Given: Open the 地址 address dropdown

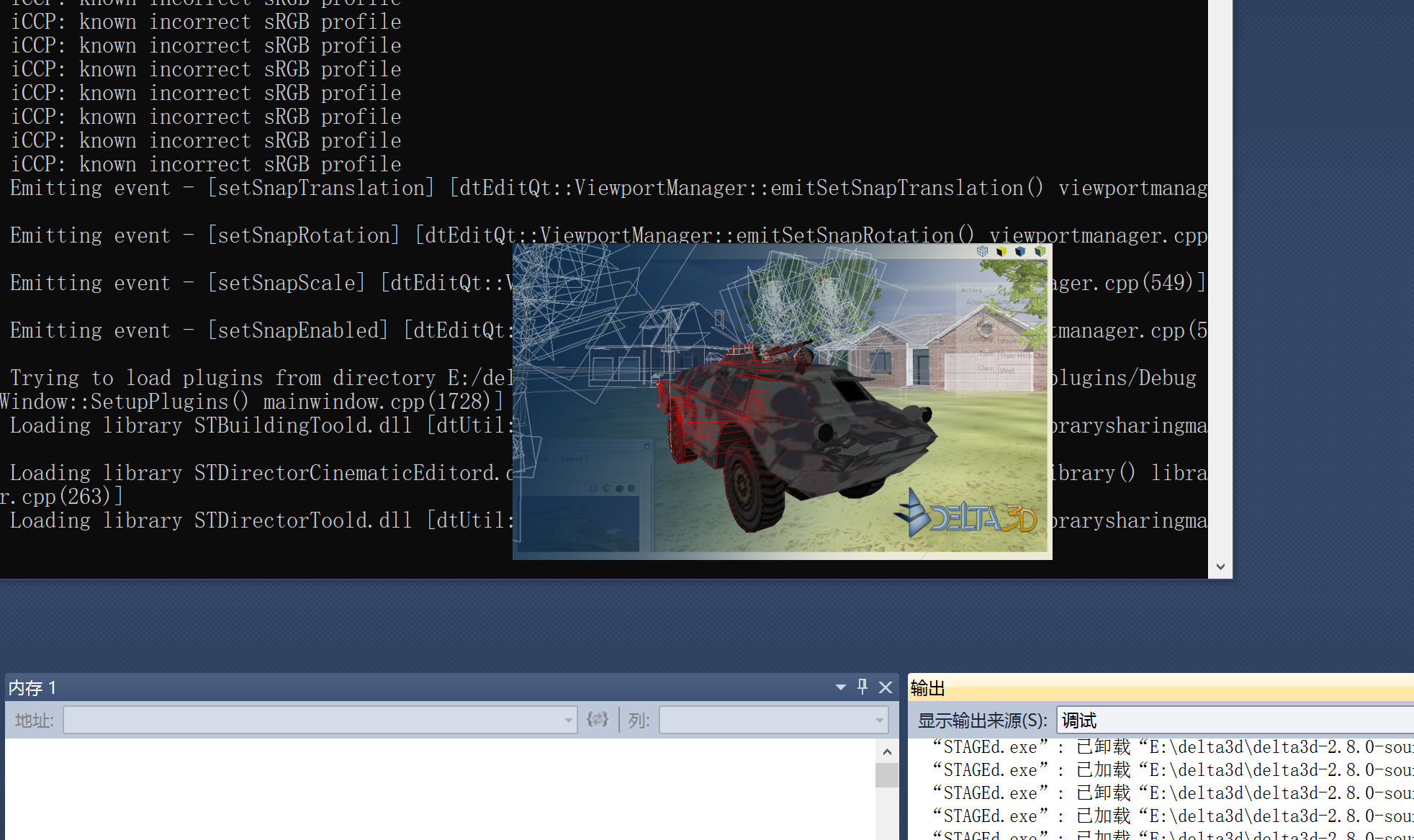Looking at the screenshot, I should click(x=569, y=720).
